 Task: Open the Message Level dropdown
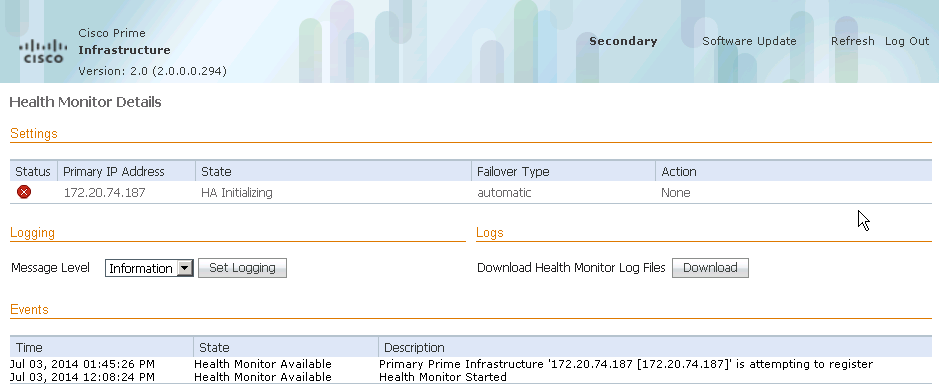pyautogui.click(x=149, y=268)
